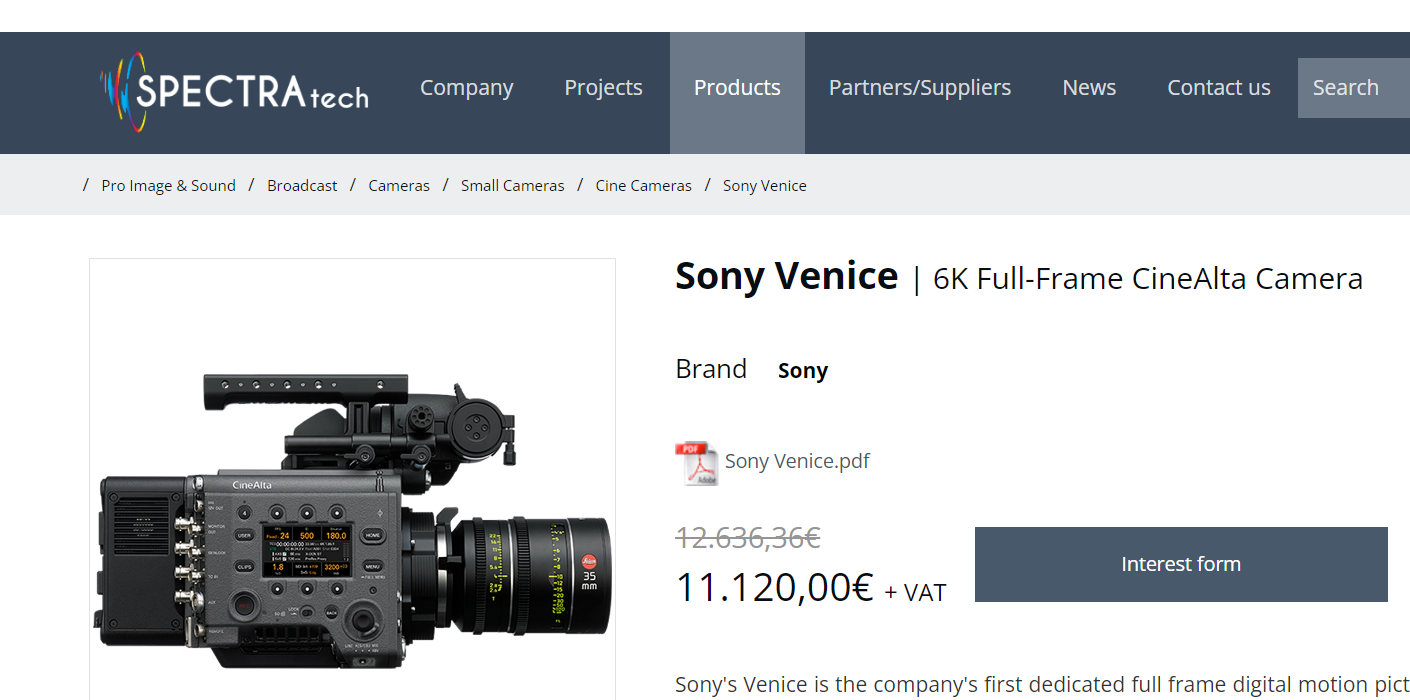Click the SPECTRAtech logo
1410x700 pixels.
click(235, 91)
